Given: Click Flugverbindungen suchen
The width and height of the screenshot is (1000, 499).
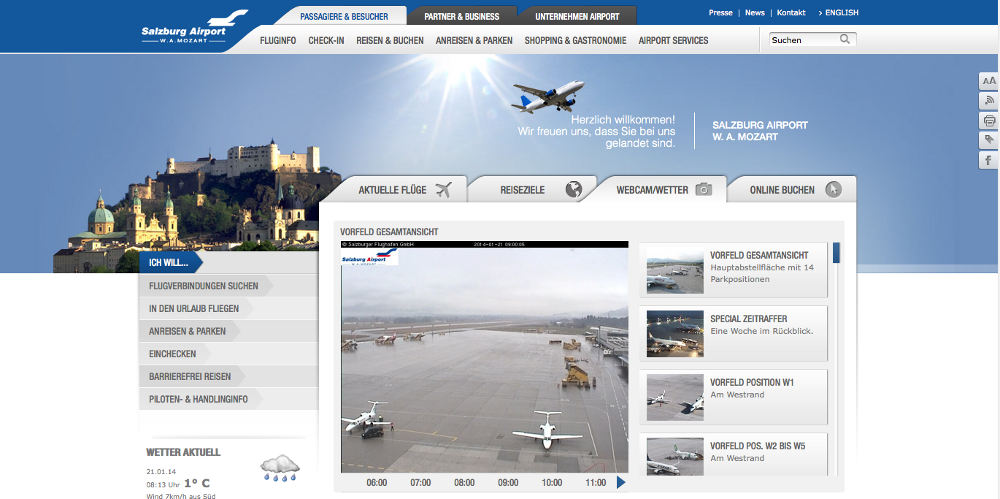Looking at the screenshot, I should pyautogui.click(x=205, y=286).
